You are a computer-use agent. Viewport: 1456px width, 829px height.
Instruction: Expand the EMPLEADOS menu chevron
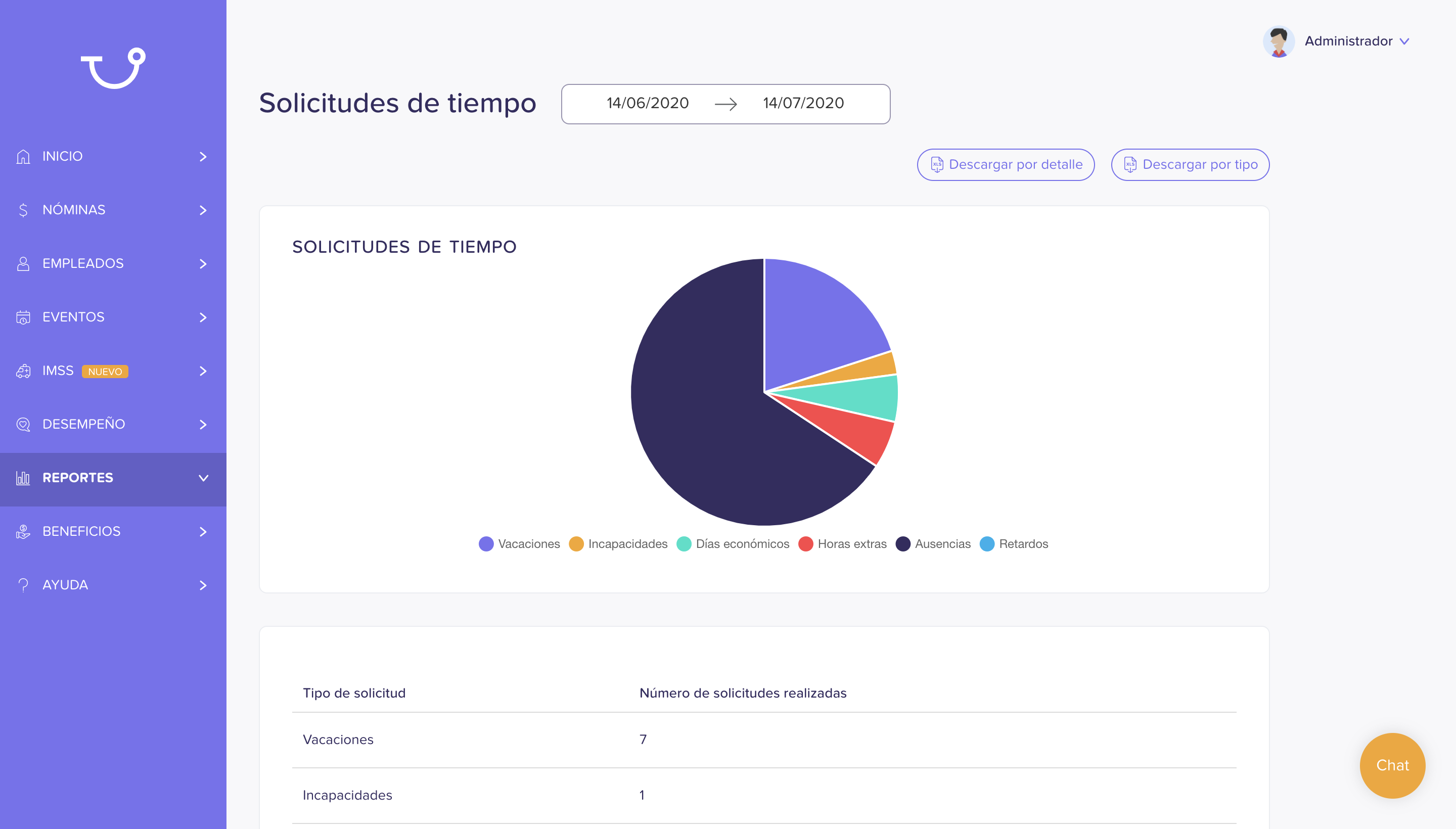[x=203, y=264]
